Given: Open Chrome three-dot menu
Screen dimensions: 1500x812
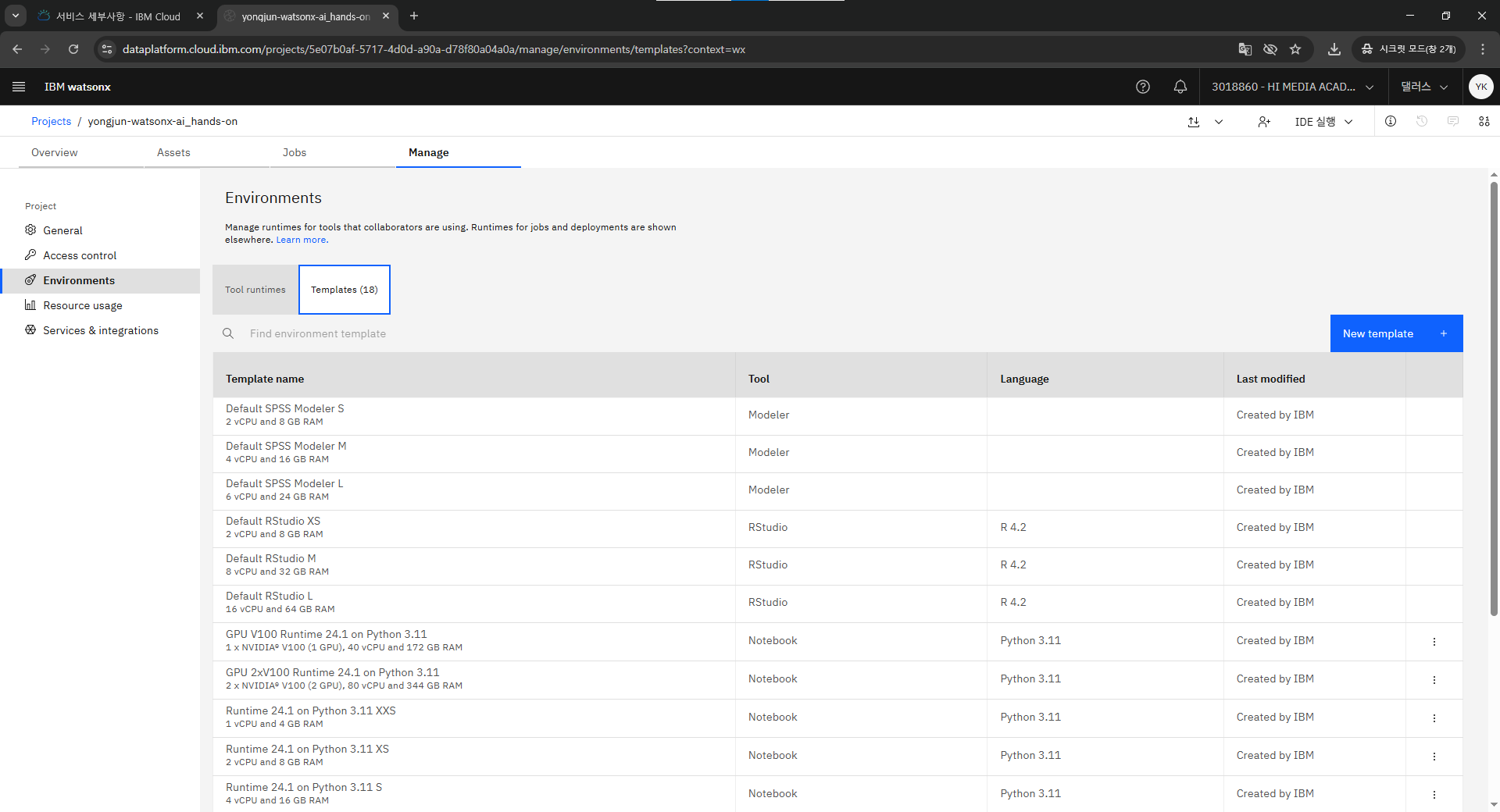Looking at the screenshot, I should (1483, 49).
